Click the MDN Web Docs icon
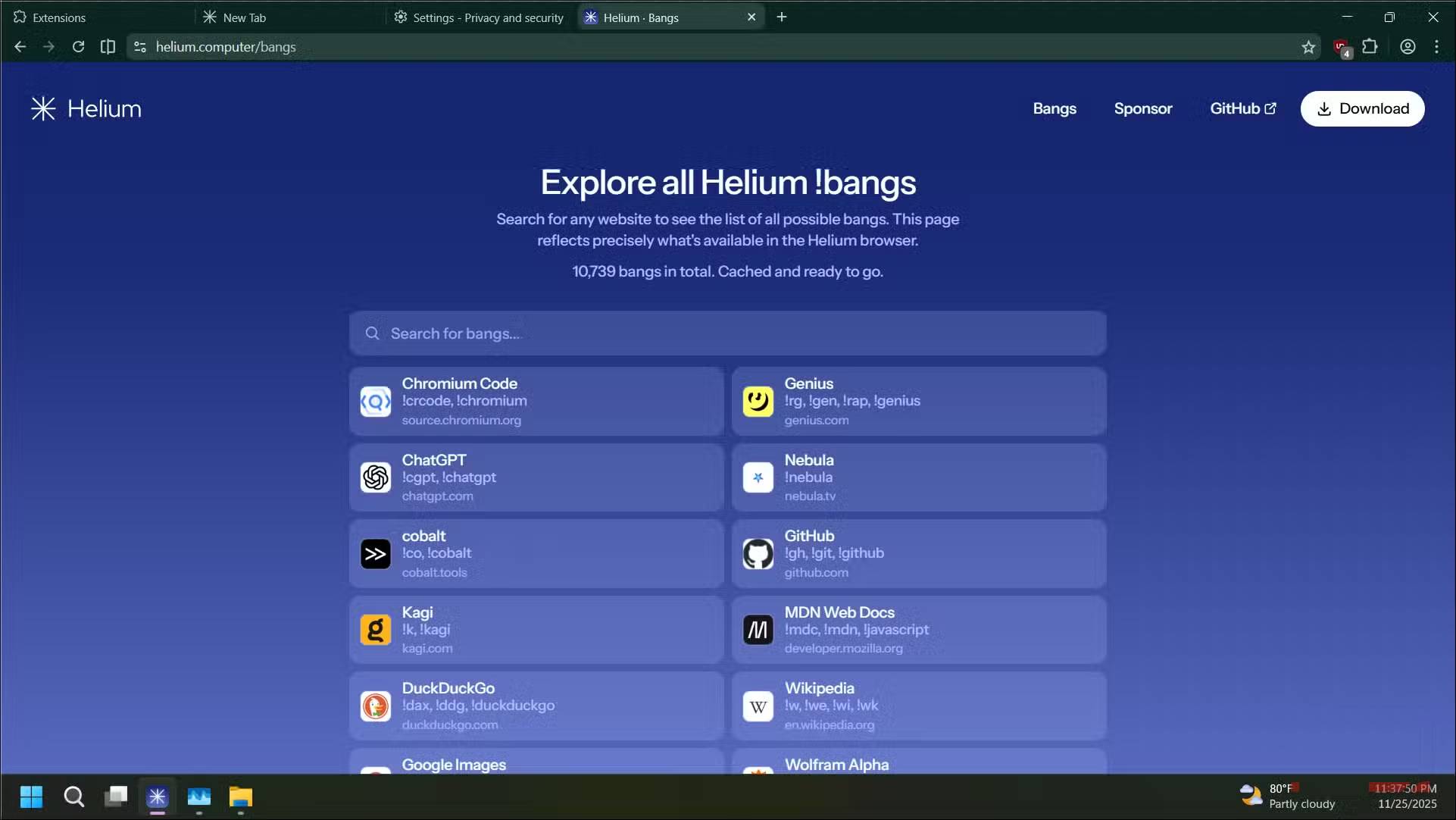This screenshot has width=1456, height=820. point(758,630)
